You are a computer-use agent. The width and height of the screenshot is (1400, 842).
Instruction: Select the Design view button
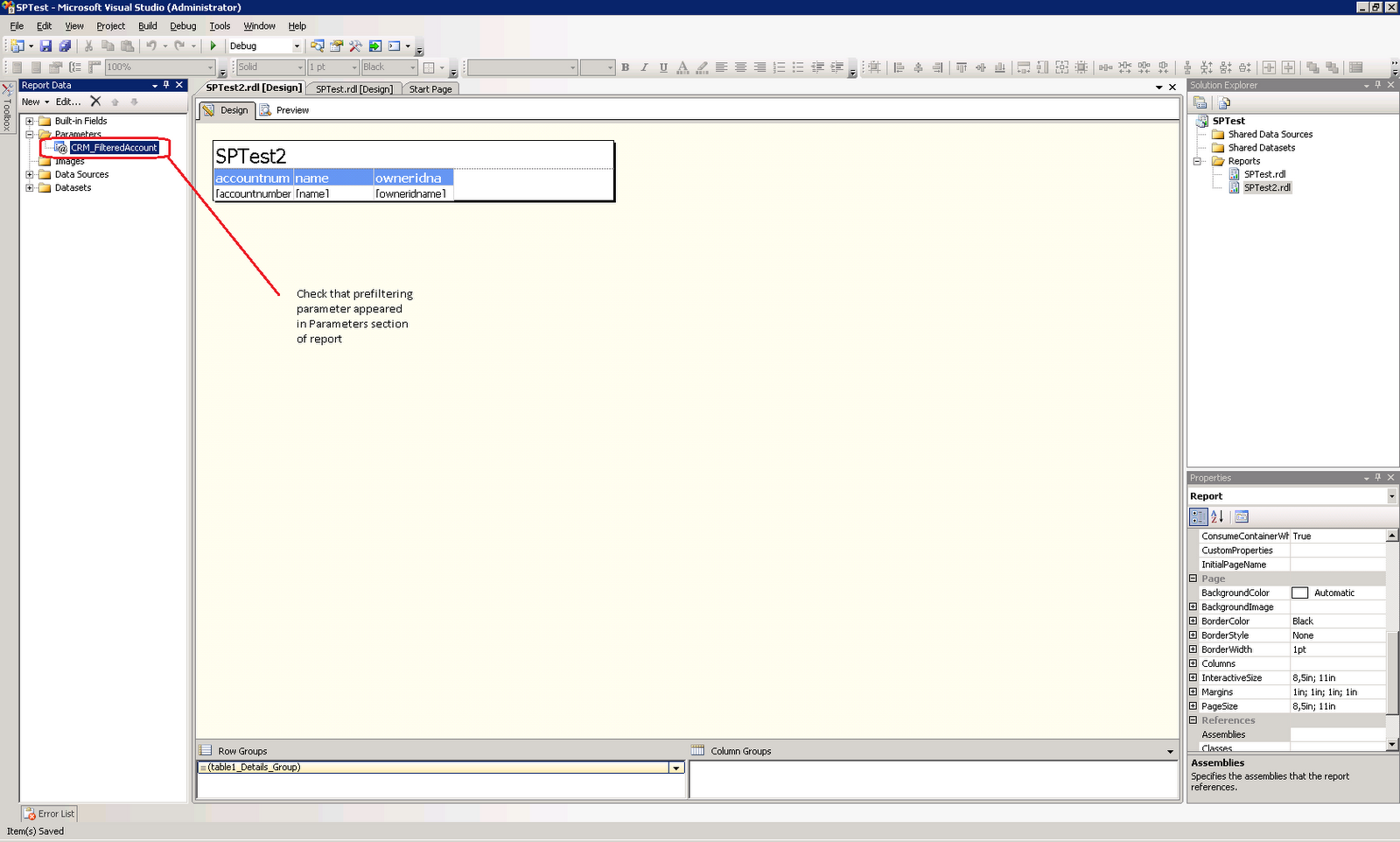[226, 110]
